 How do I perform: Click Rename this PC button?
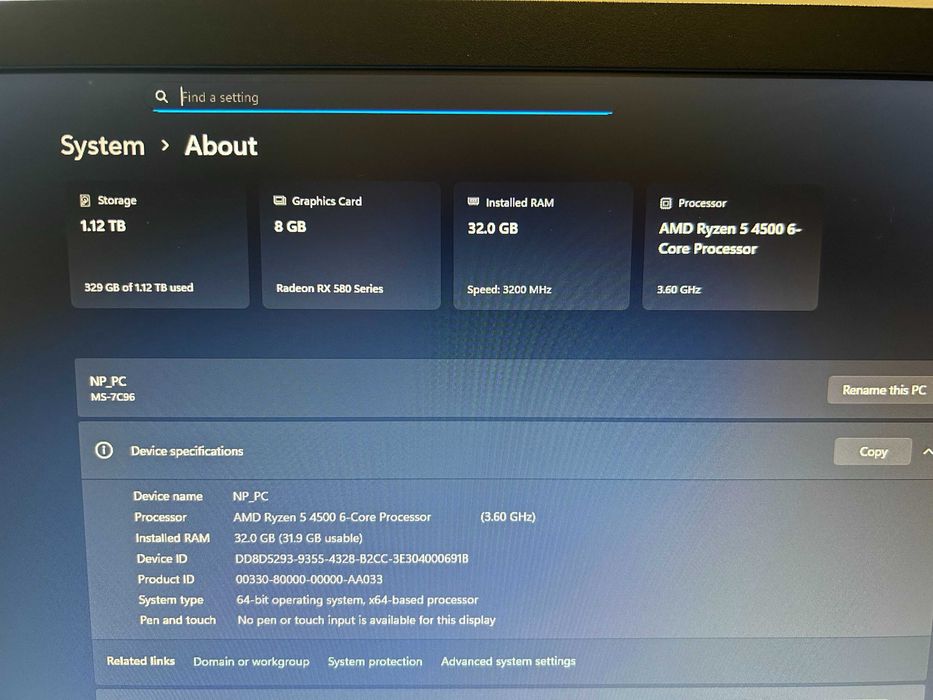coord(883,390)
